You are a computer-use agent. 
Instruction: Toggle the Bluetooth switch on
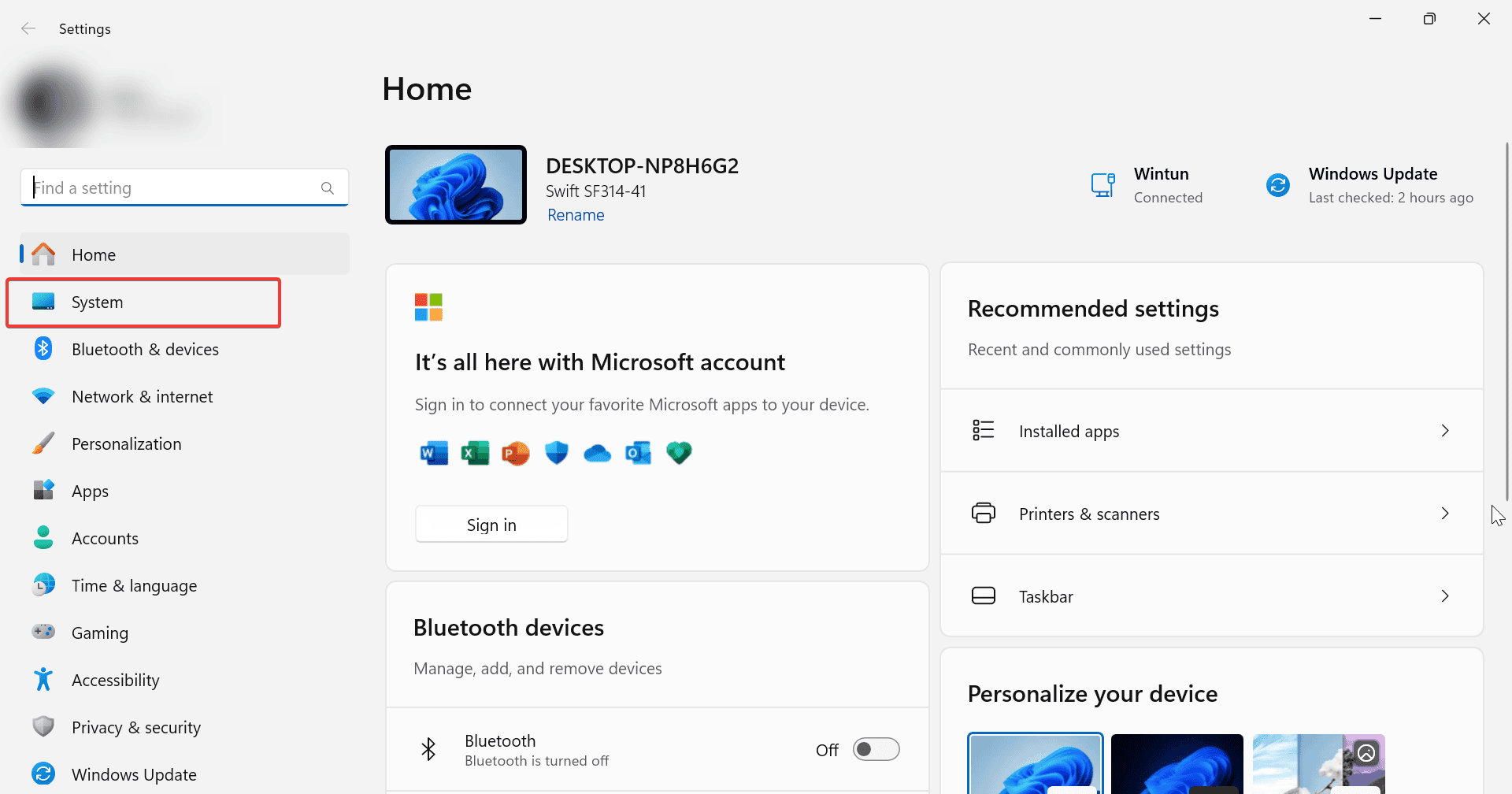point(876,749)
